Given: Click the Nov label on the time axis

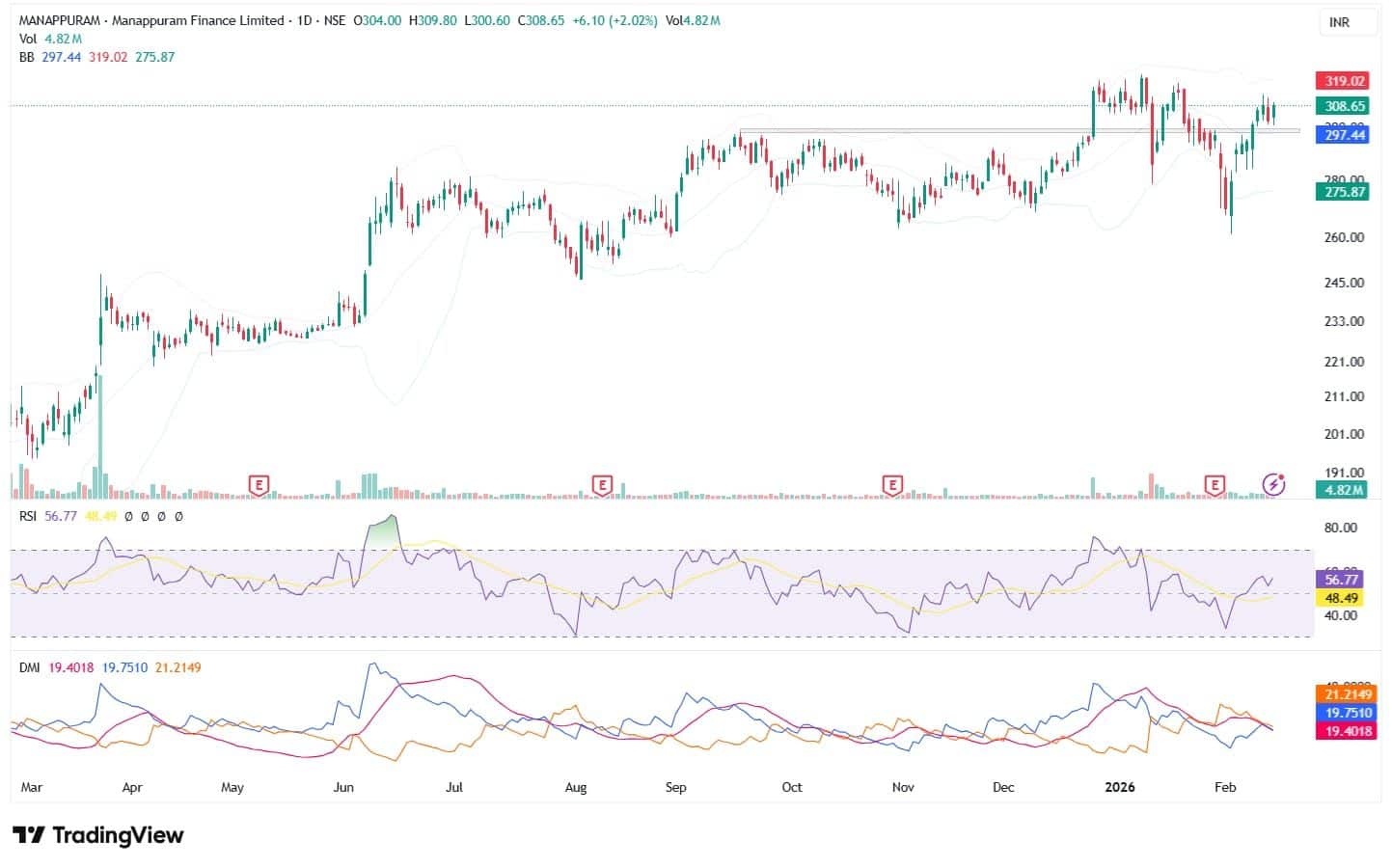Looking at the screenshot, I should click(x=903, y=787).
